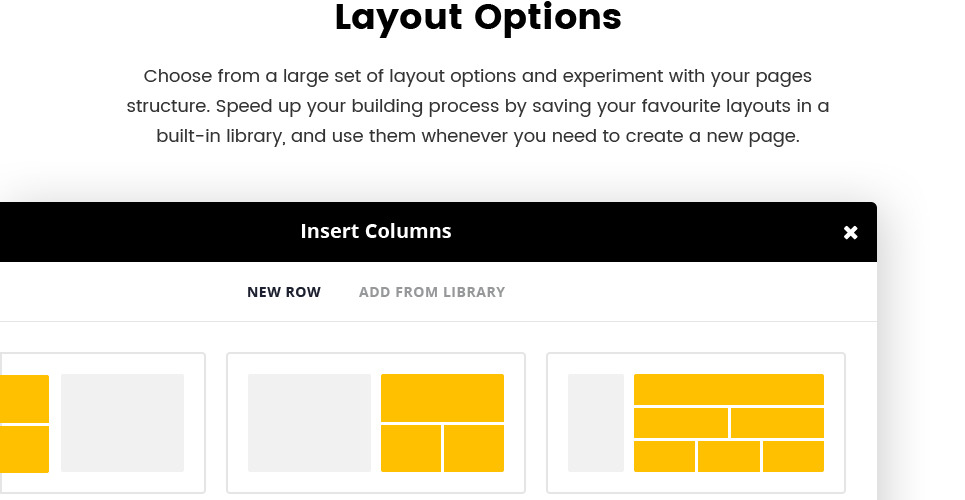Pick upper yellow block in leftmost layout card
Screen dimensions: 965x500
click(24, 398)
